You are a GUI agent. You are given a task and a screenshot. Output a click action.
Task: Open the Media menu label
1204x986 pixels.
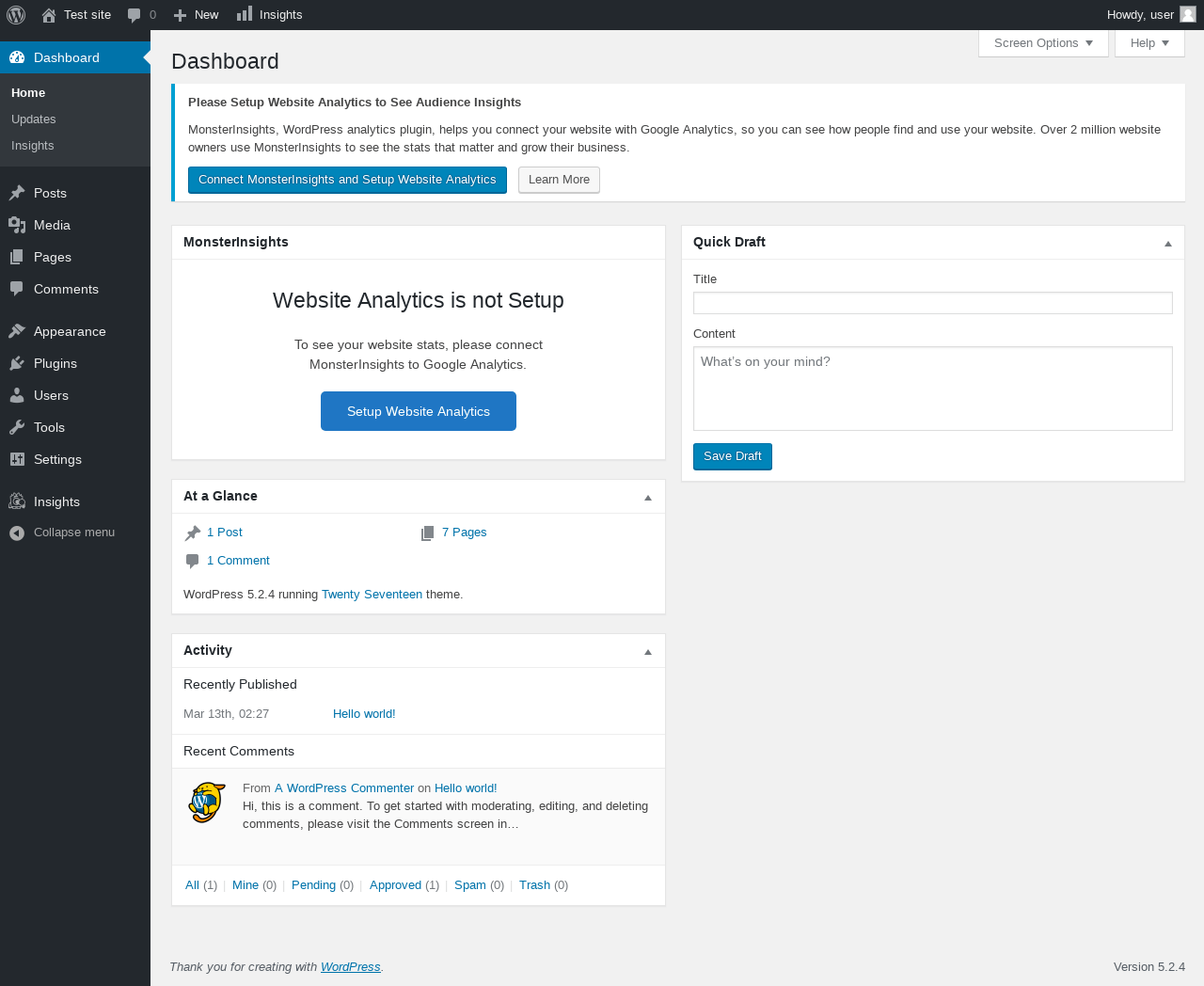click(52, 225)
